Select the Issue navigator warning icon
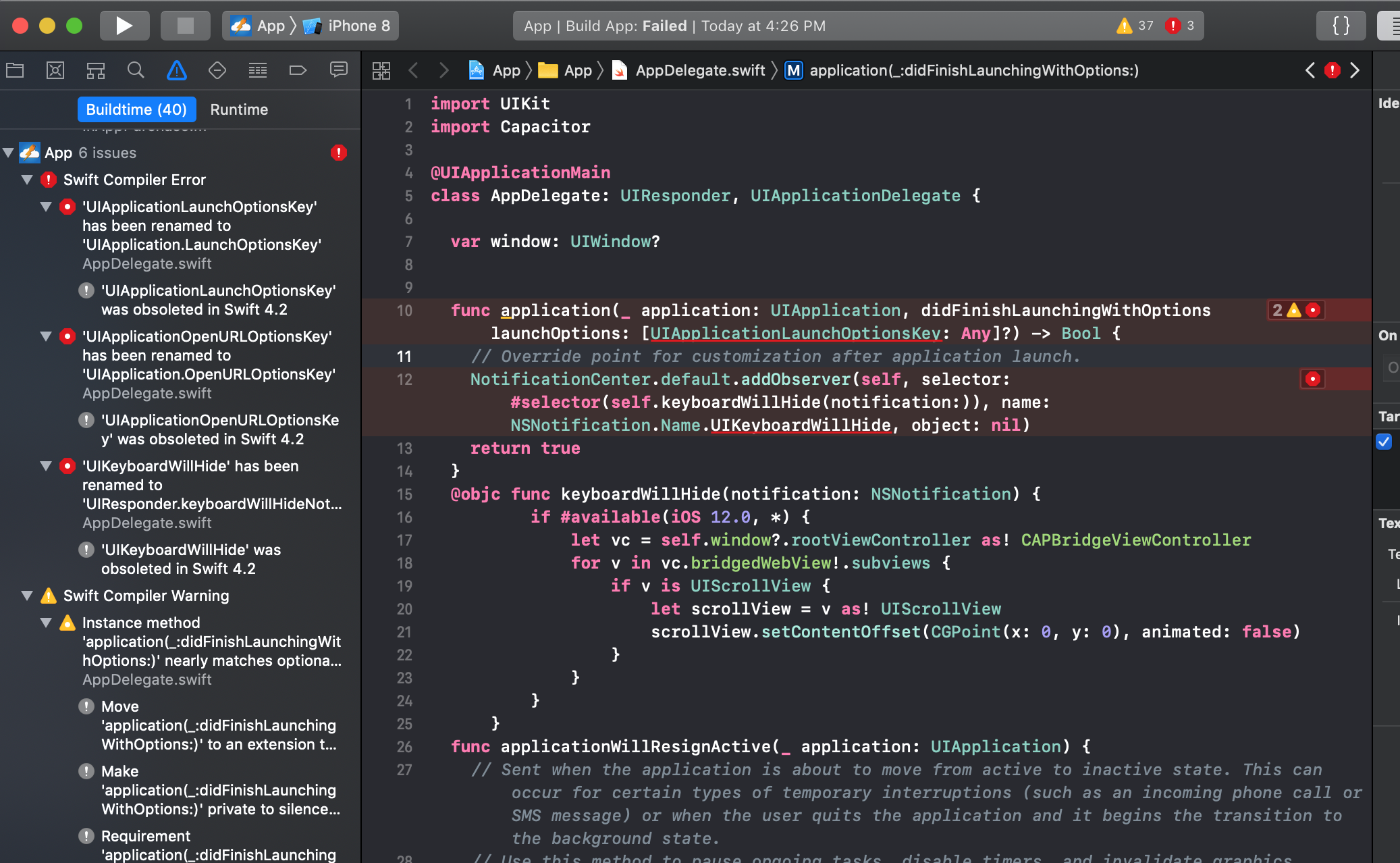This screenshot has width=1400, height=863. click(x=177, y=70)
